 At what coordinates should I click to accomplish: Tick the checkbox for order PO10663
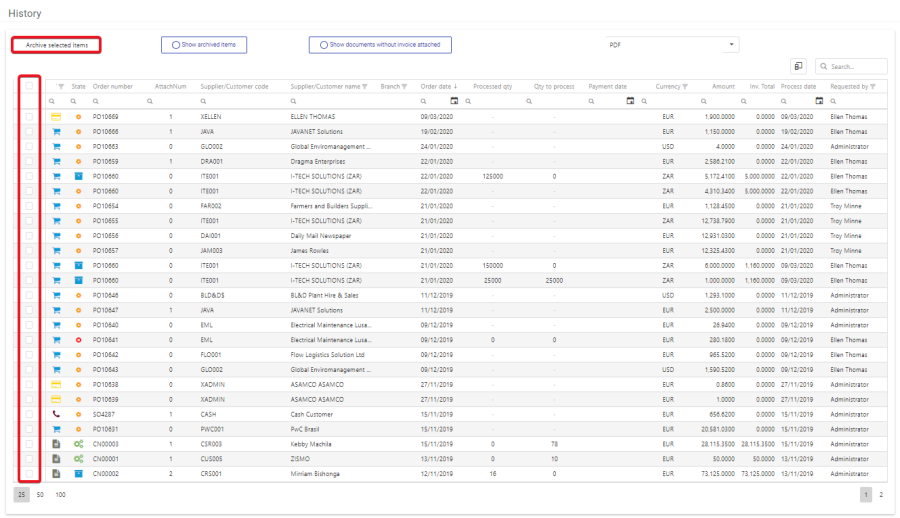pos(29,146)
